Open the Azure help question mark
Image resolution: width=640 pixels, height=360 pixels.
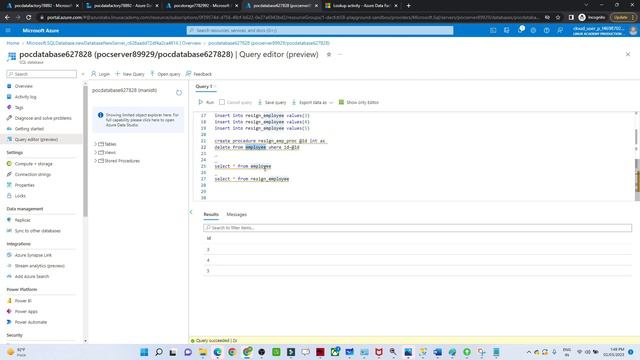(x=547, y=31)
